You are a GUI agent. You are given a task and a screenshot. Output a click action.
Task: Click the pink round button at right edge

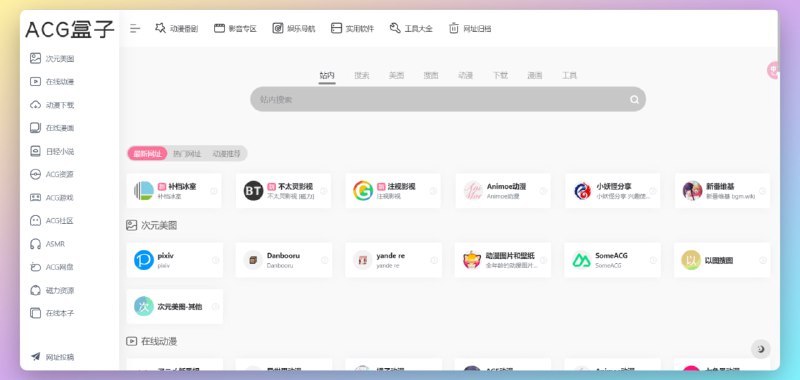773,70
